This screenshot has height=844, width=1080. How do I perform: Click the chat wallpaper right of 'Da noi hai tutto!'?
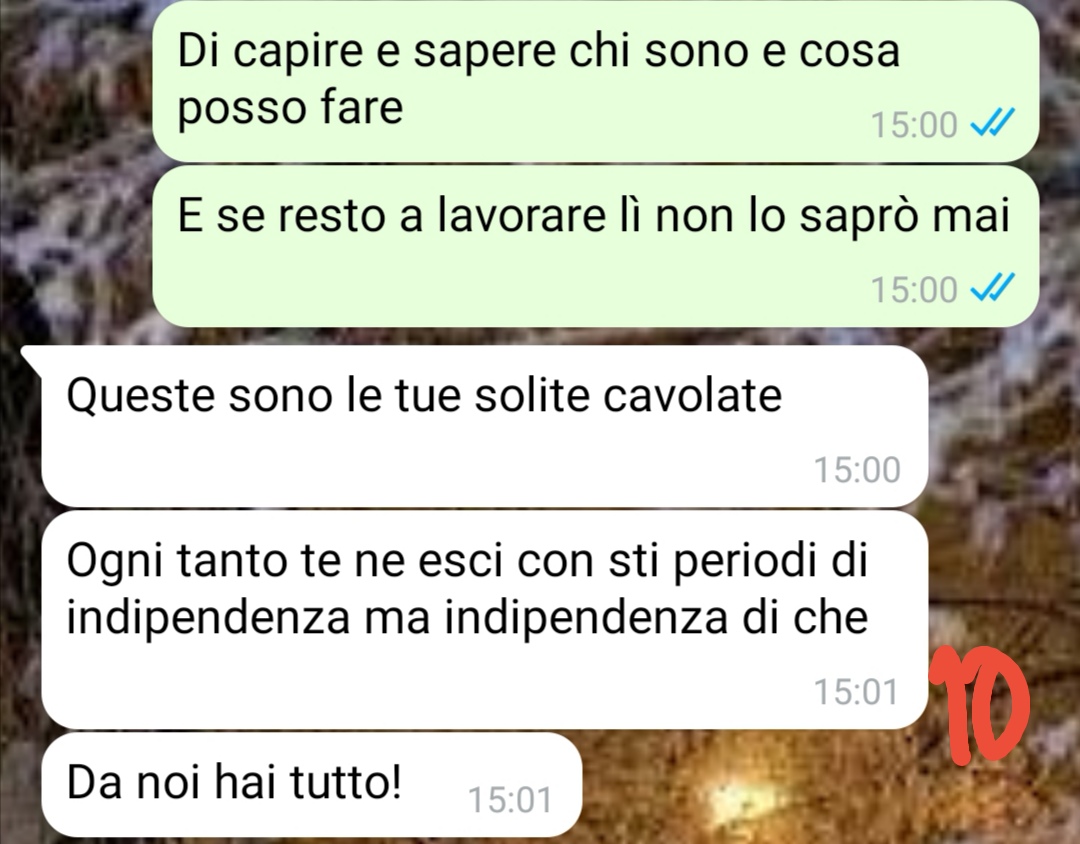coord(758,792)
